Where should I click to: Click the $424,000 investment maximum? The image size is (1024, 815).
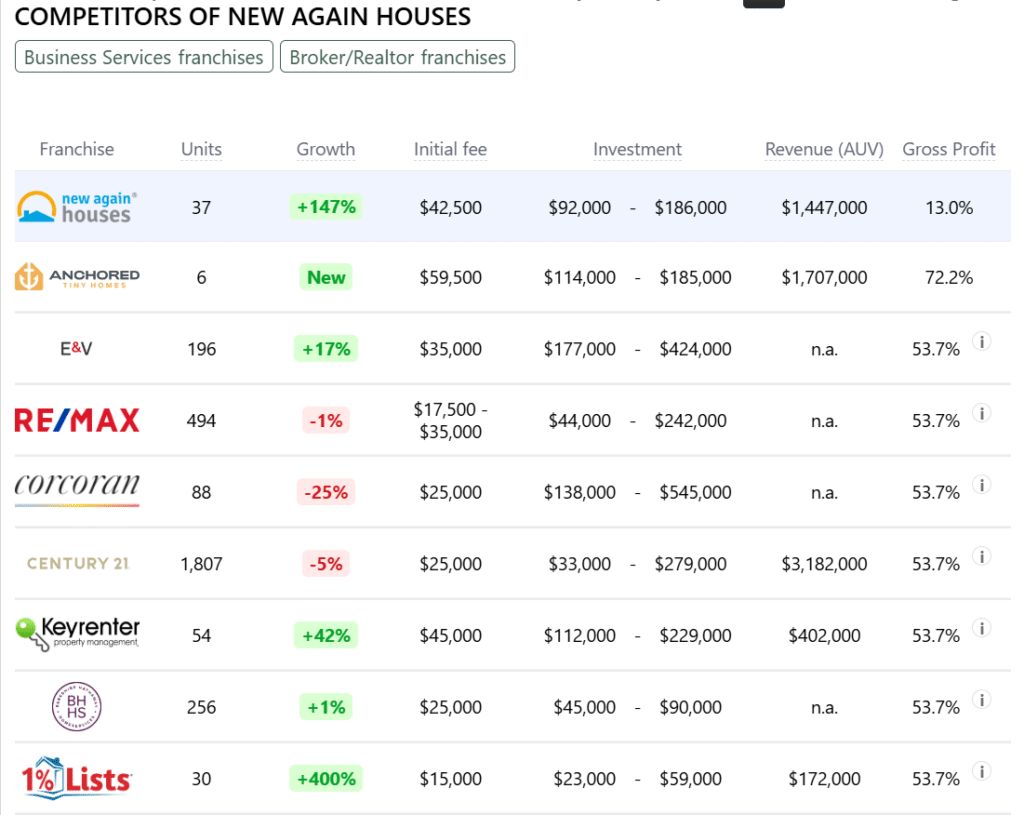click(696, 349)
